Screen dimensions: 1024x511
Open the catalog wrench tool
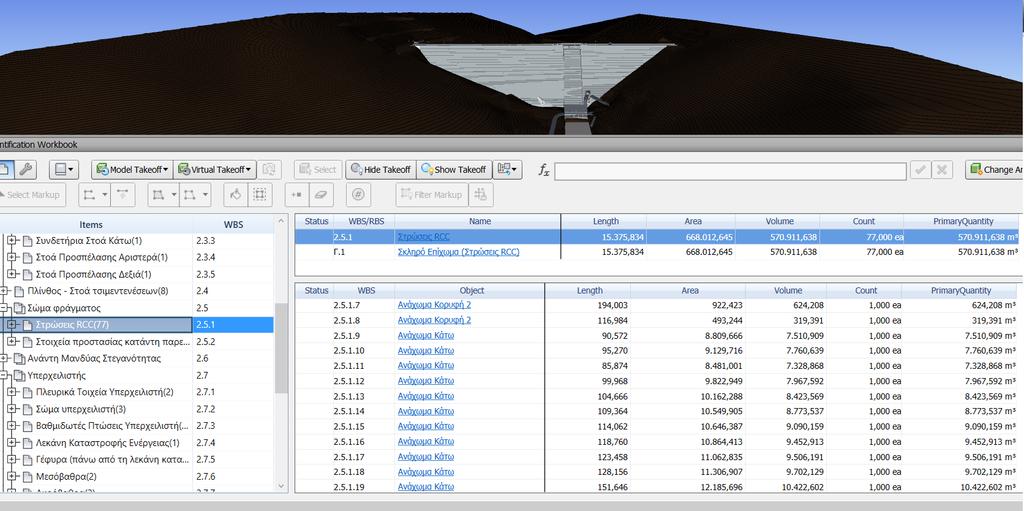click(x=25, y=170)
